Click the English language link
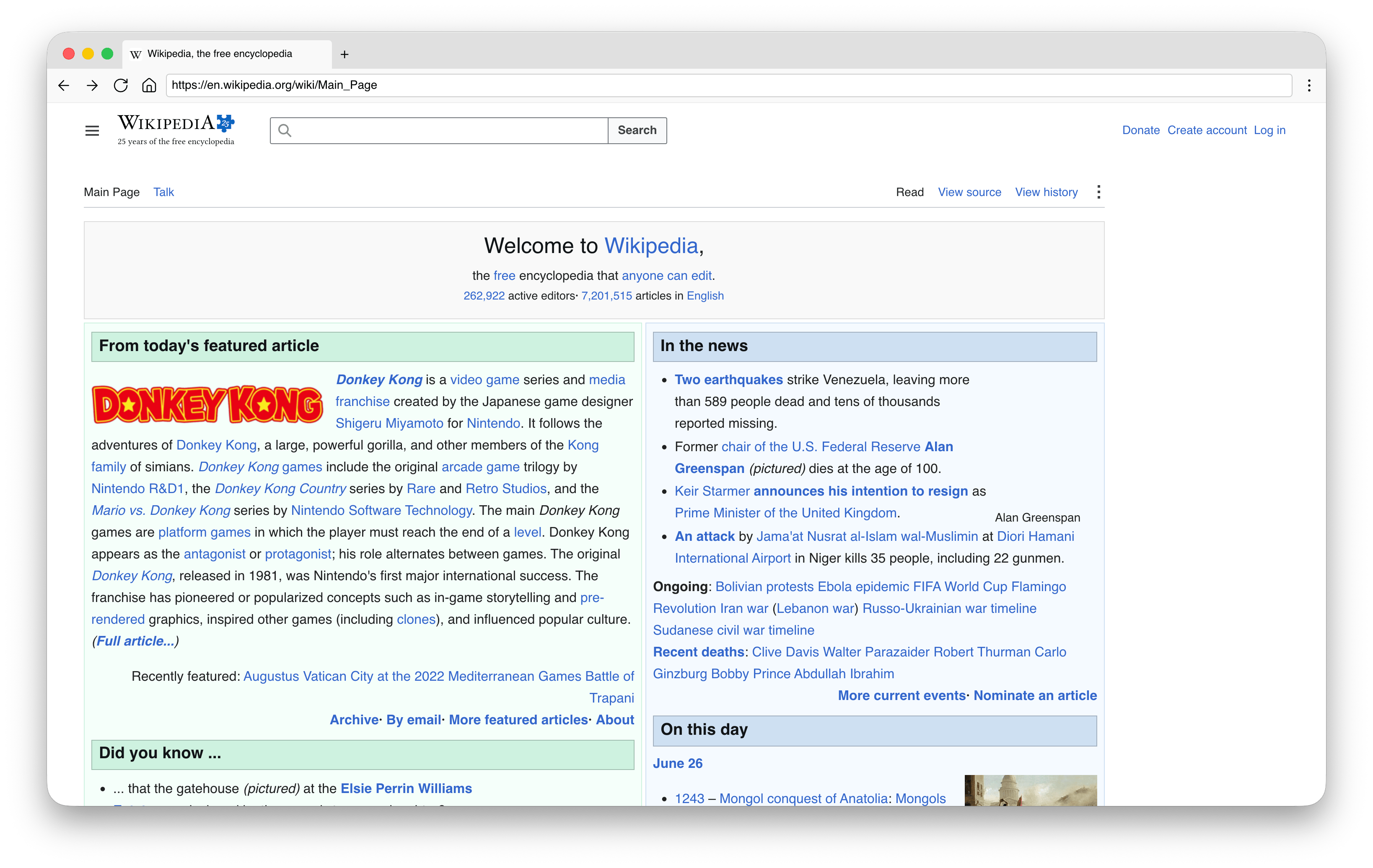 coord(705,296)
